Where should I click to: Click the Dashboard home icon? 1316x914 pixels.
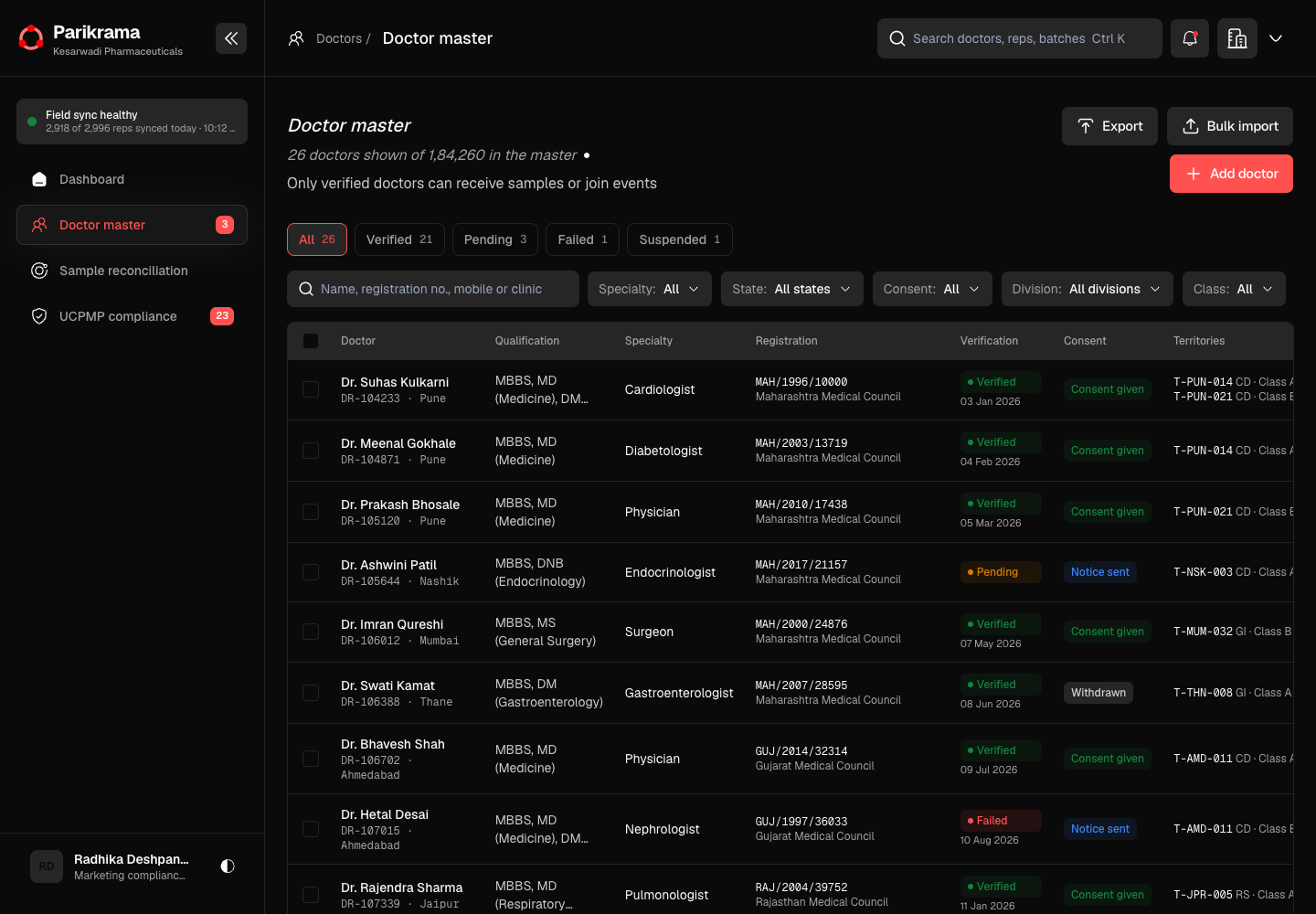pos(39,179)
